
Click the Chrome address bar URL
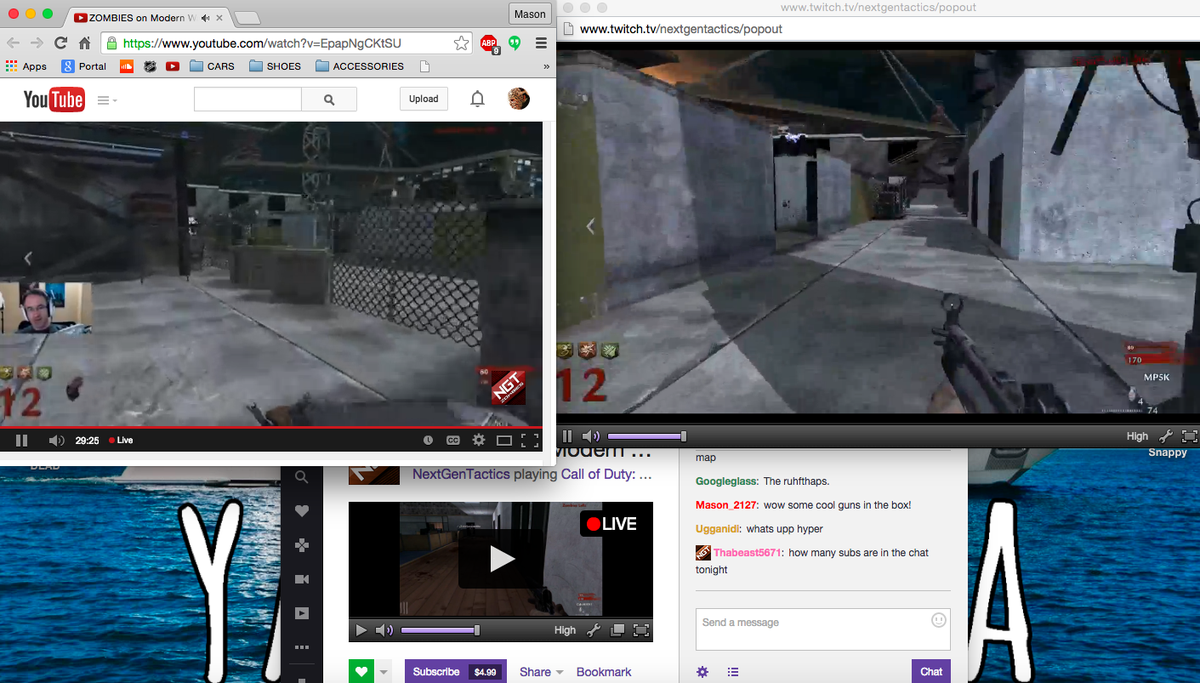(262, 43)
